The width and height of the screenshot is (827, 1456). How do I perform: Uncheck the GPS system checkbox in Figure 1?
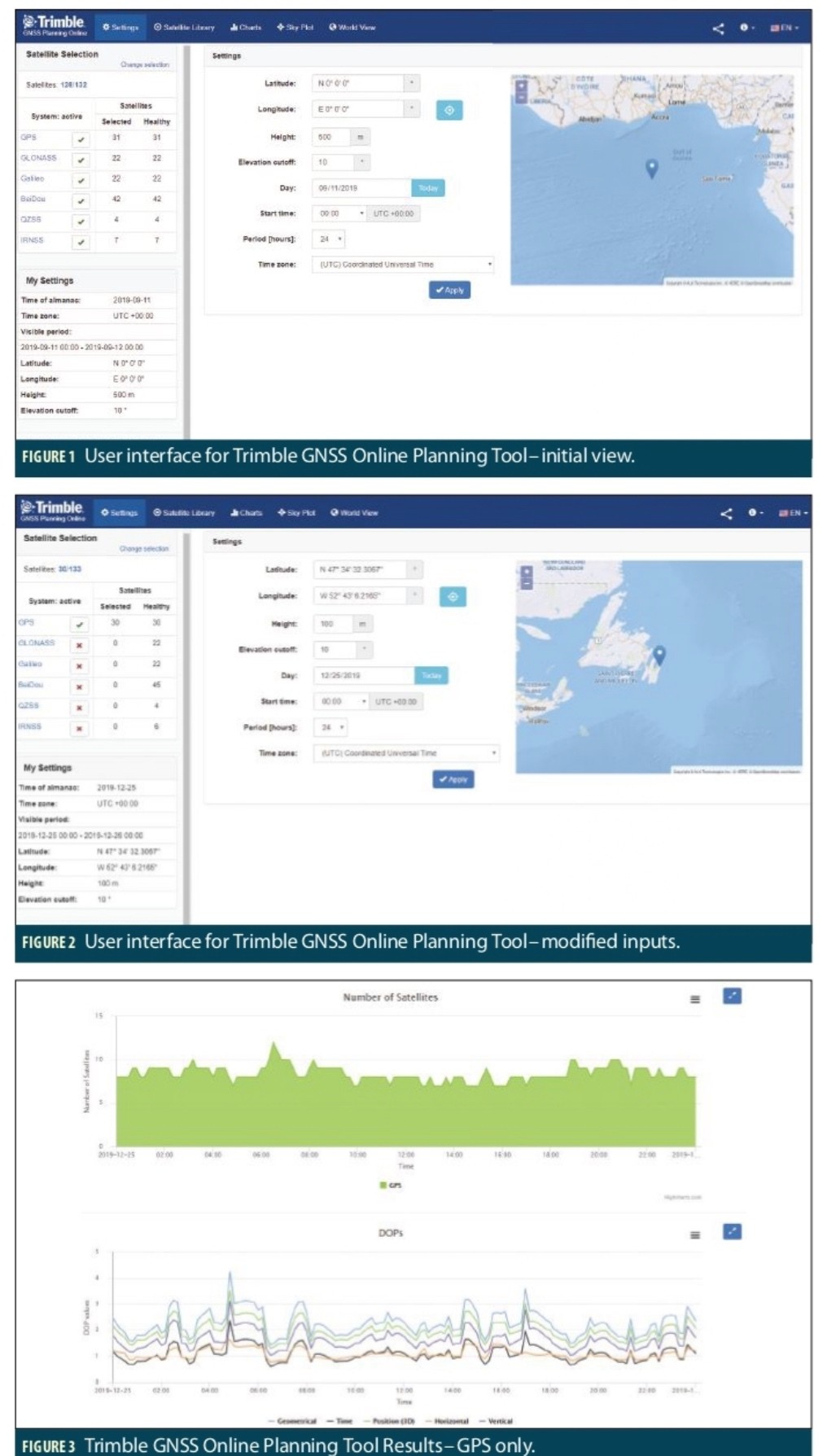81,139
